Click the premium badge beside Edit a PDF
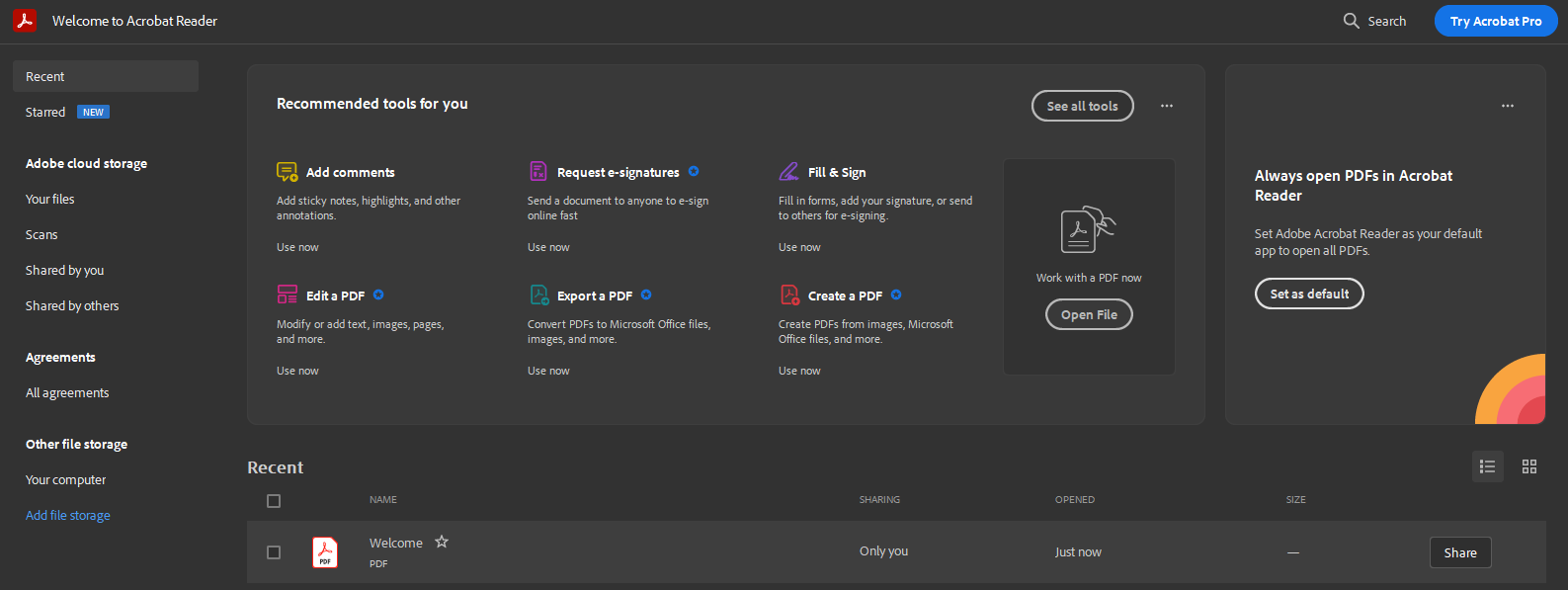 click(x=378, y=295)
